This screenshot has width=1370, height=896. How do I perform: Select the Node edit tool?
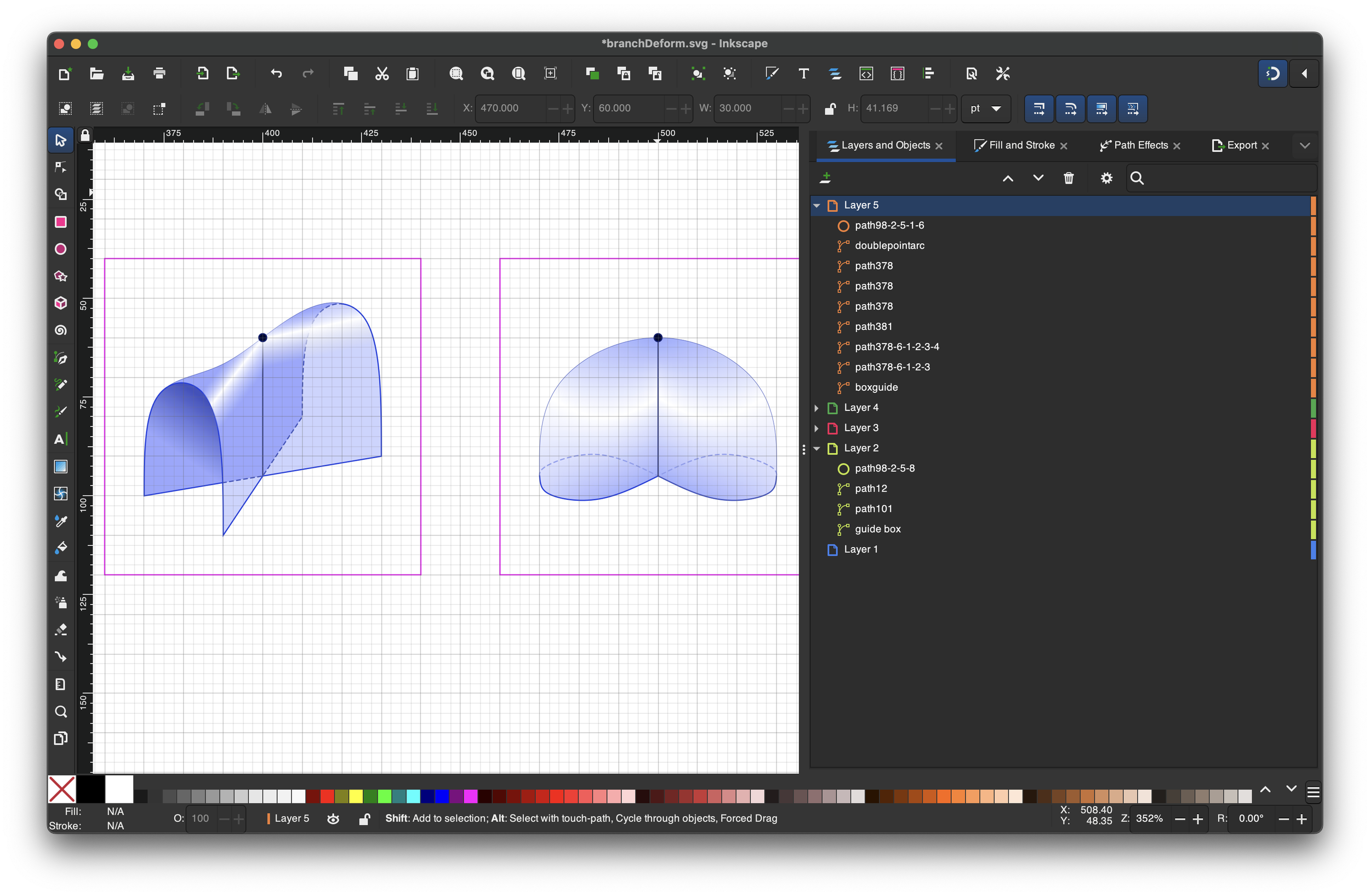pos(60,167)
